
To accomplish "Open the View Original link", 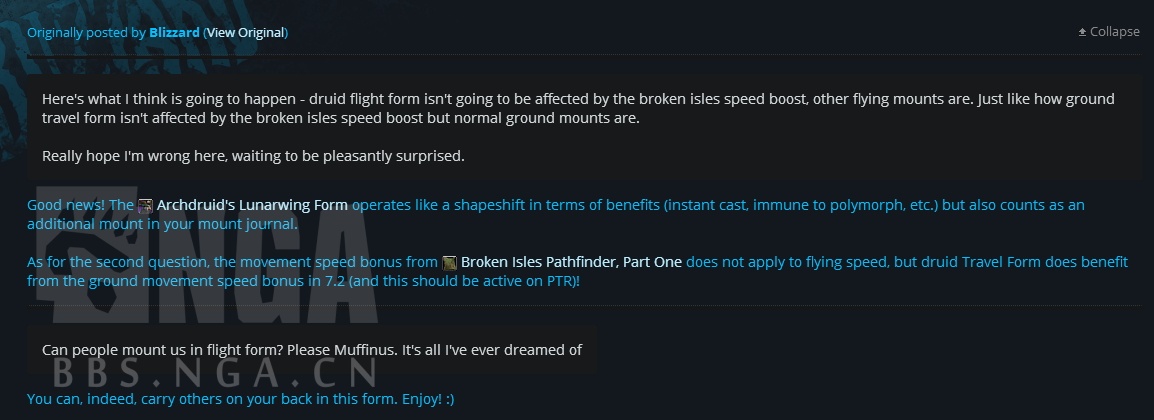I will (245, 32).
